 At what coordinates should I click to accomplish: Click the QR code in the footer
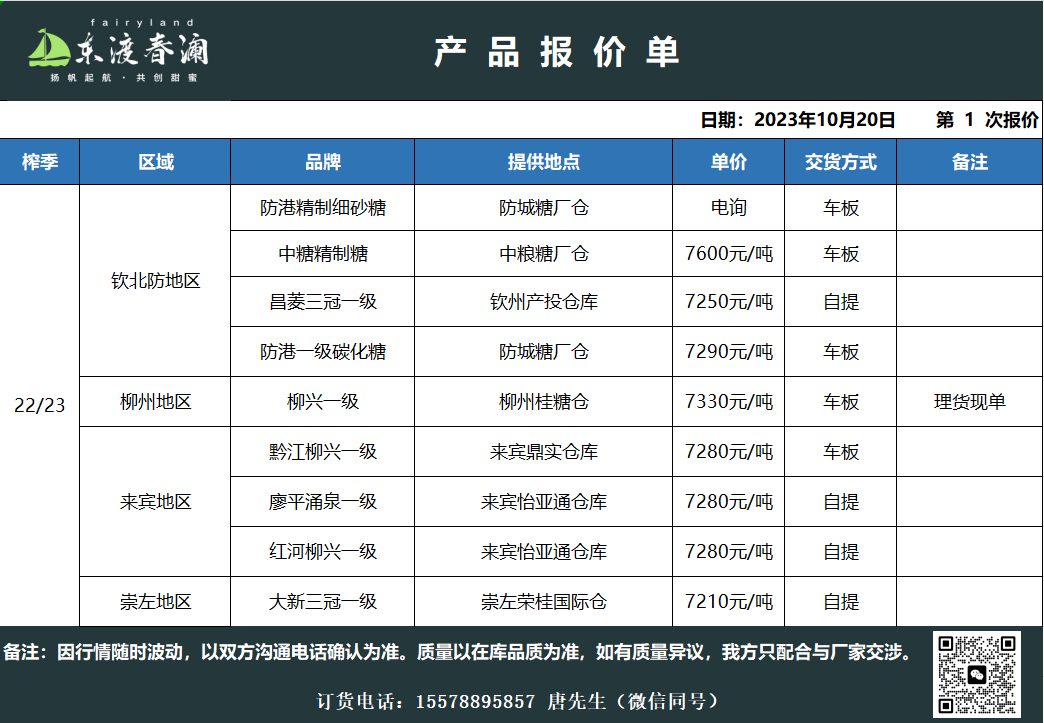(976, 675)
